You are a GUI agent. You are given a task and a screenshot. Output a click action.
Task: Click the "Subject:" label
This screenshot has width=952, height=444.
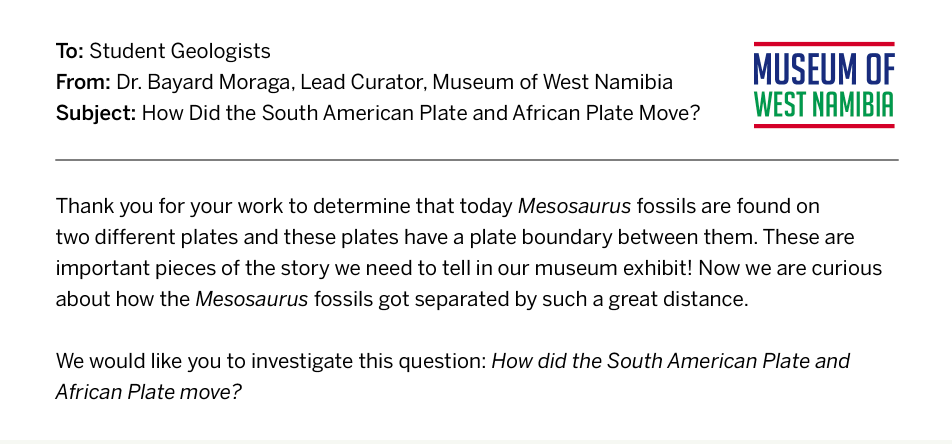point(96,113)
